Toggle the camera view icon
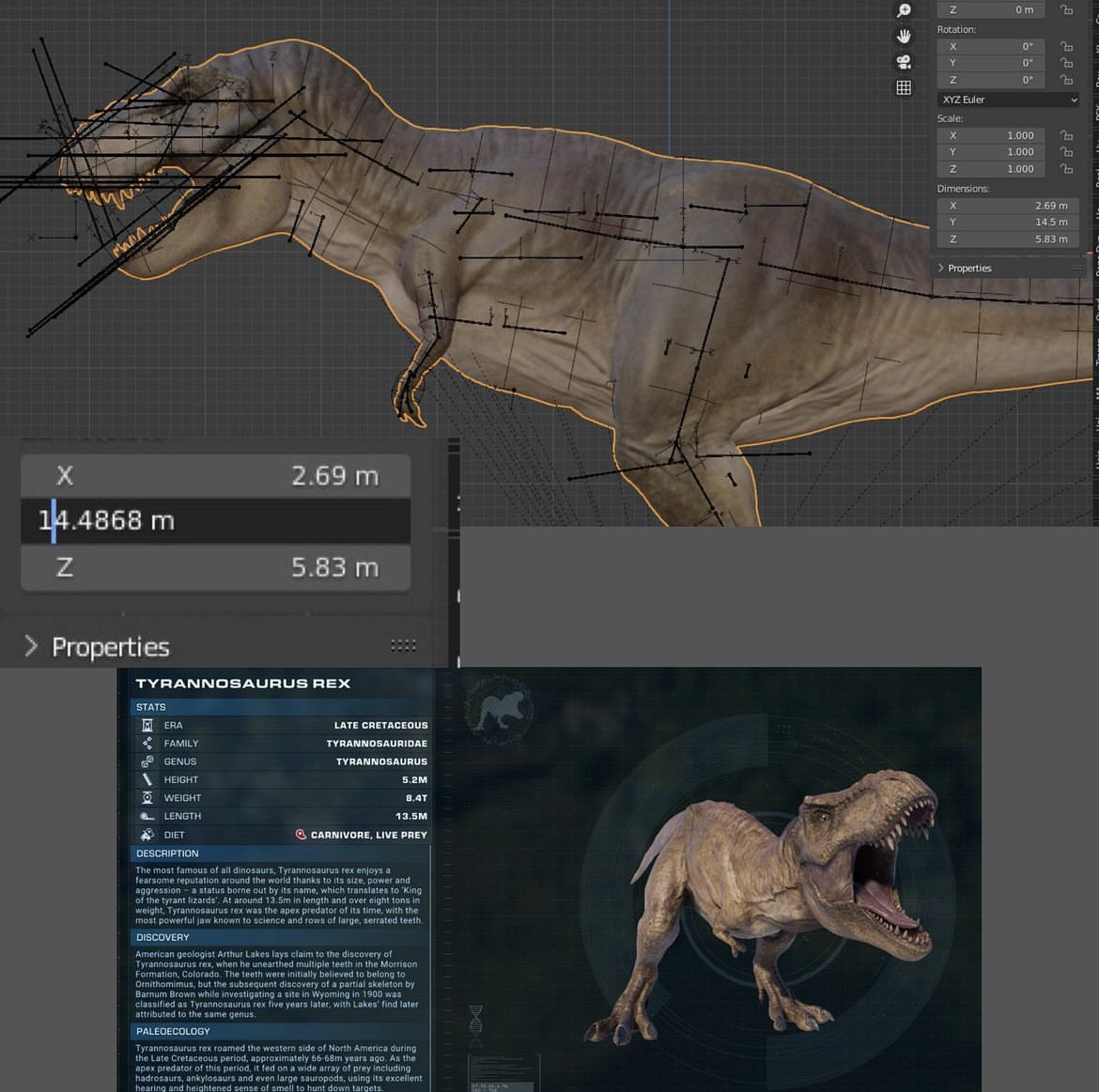Screen dimensions: 1099x1092 pyautogui.click(x=905, y=62)
